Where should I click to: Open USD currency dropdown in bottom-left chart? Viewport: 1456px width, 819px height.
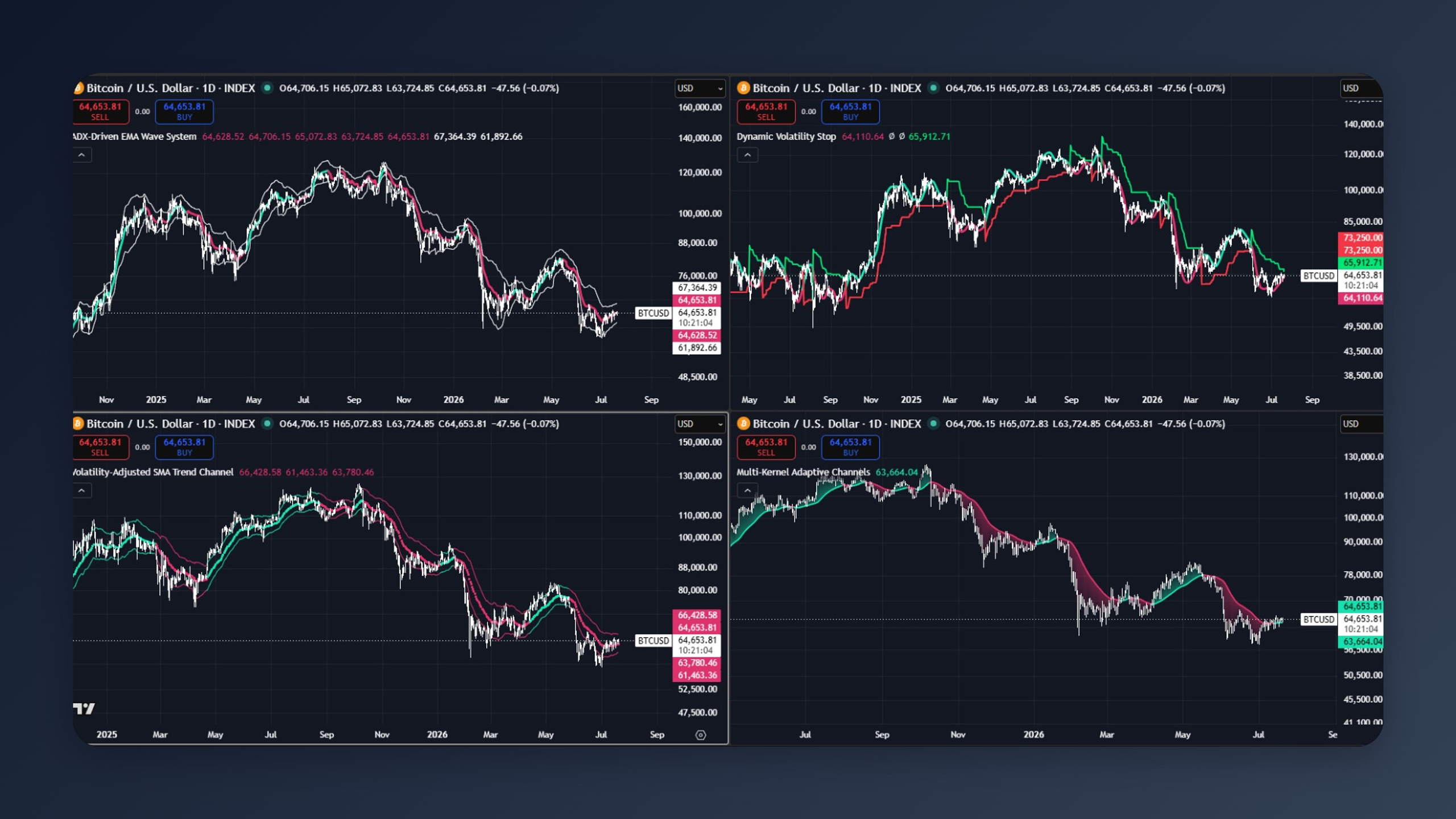tap(700, 424)
